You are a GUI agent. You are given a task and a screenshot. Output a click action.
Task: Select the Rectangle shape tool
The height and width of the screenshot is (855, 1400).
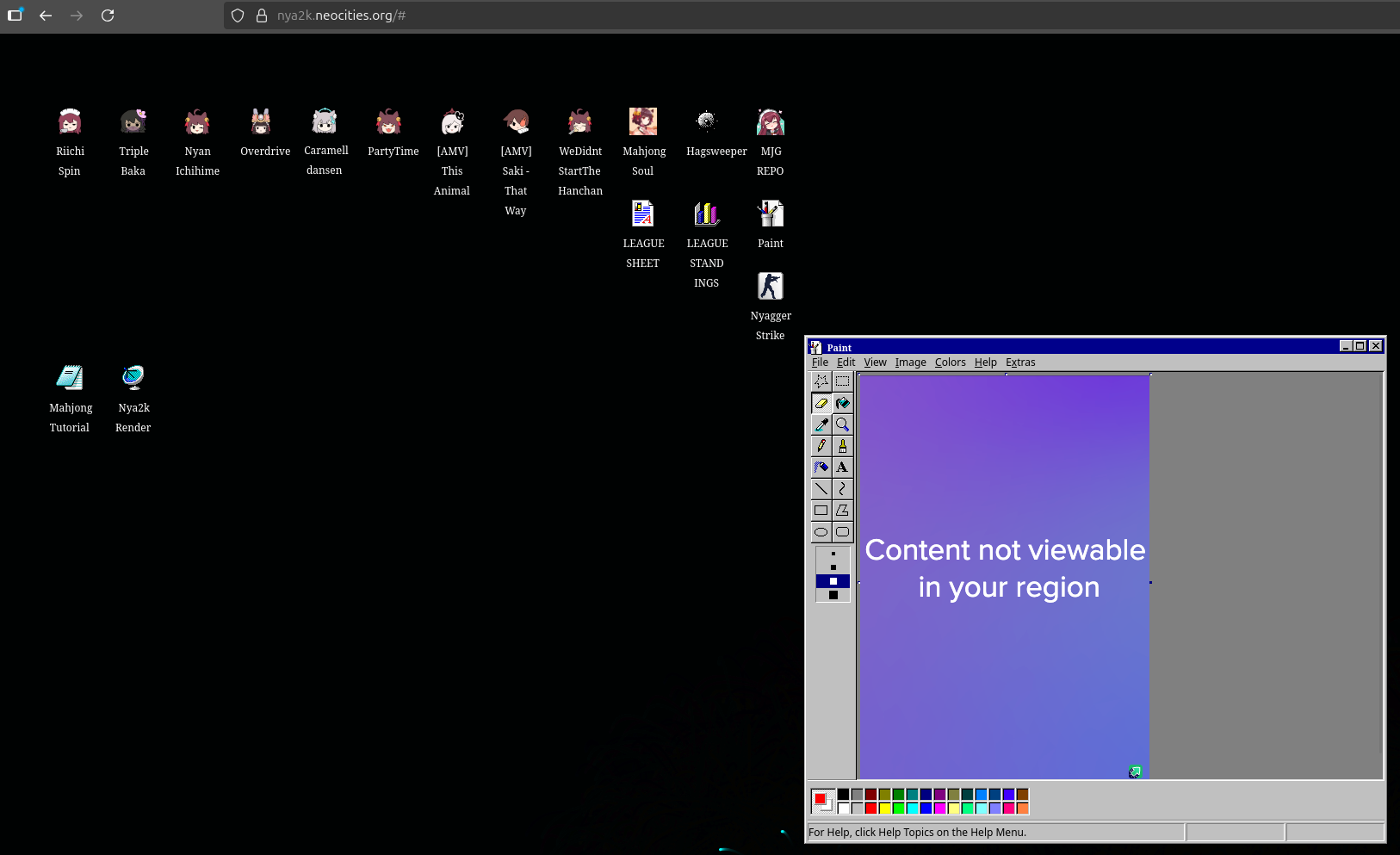click(x=821, y=511)
